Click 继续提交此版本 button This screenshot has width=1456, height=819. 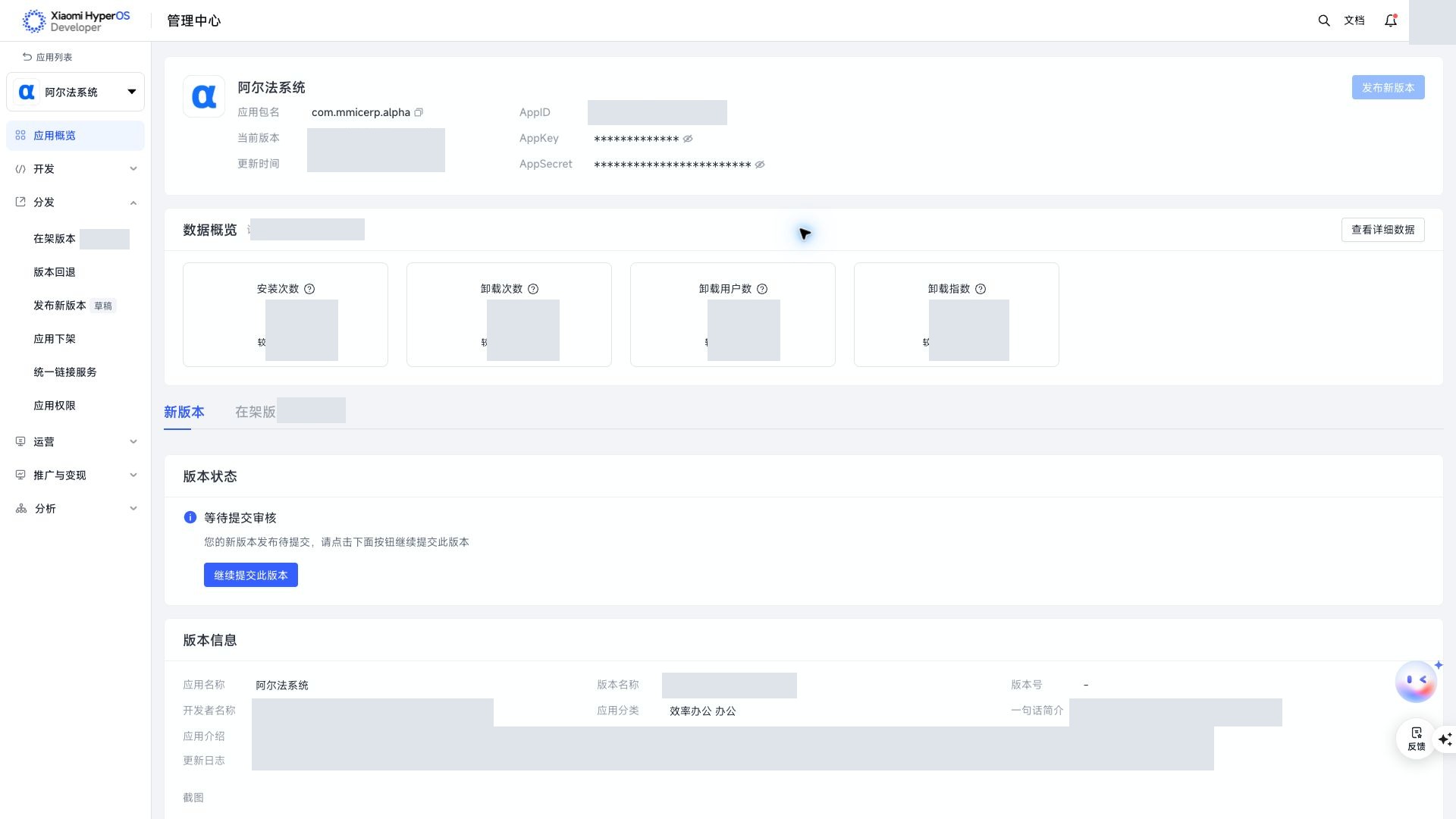[x=251, y=575]
